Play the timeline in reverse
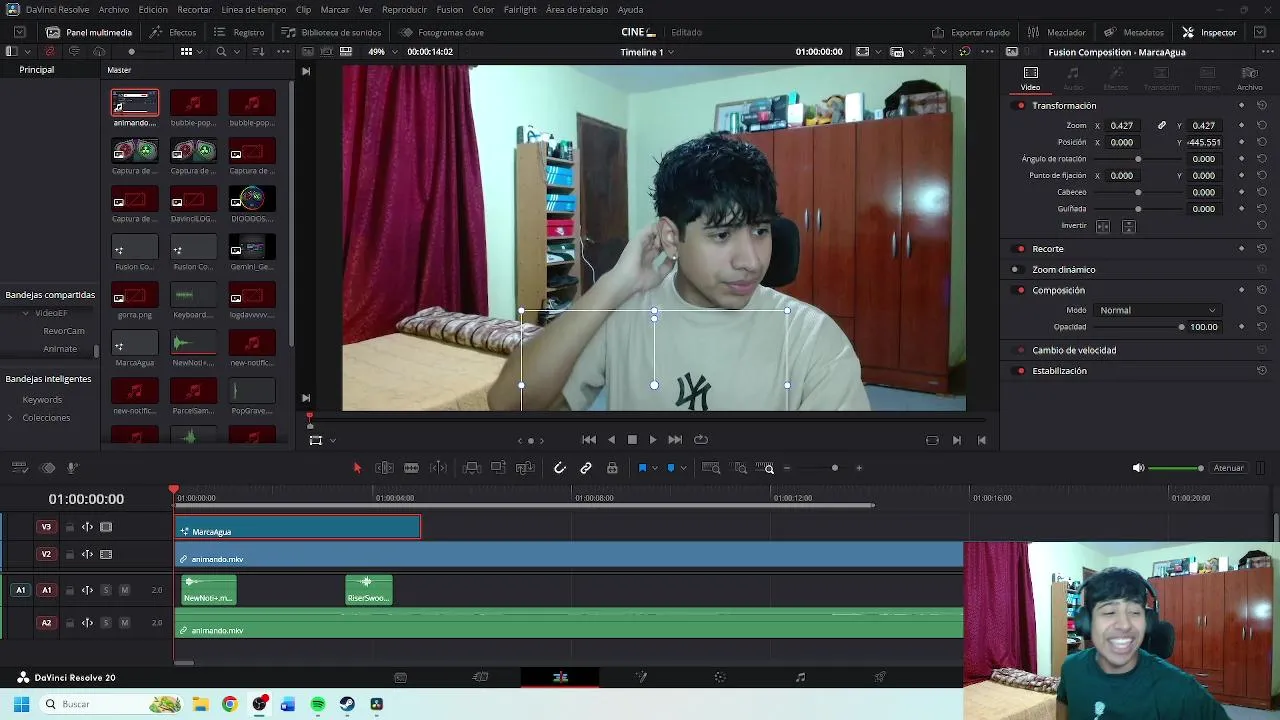The width and height of the screenshot is (1280, 720). tap(612, 440)
